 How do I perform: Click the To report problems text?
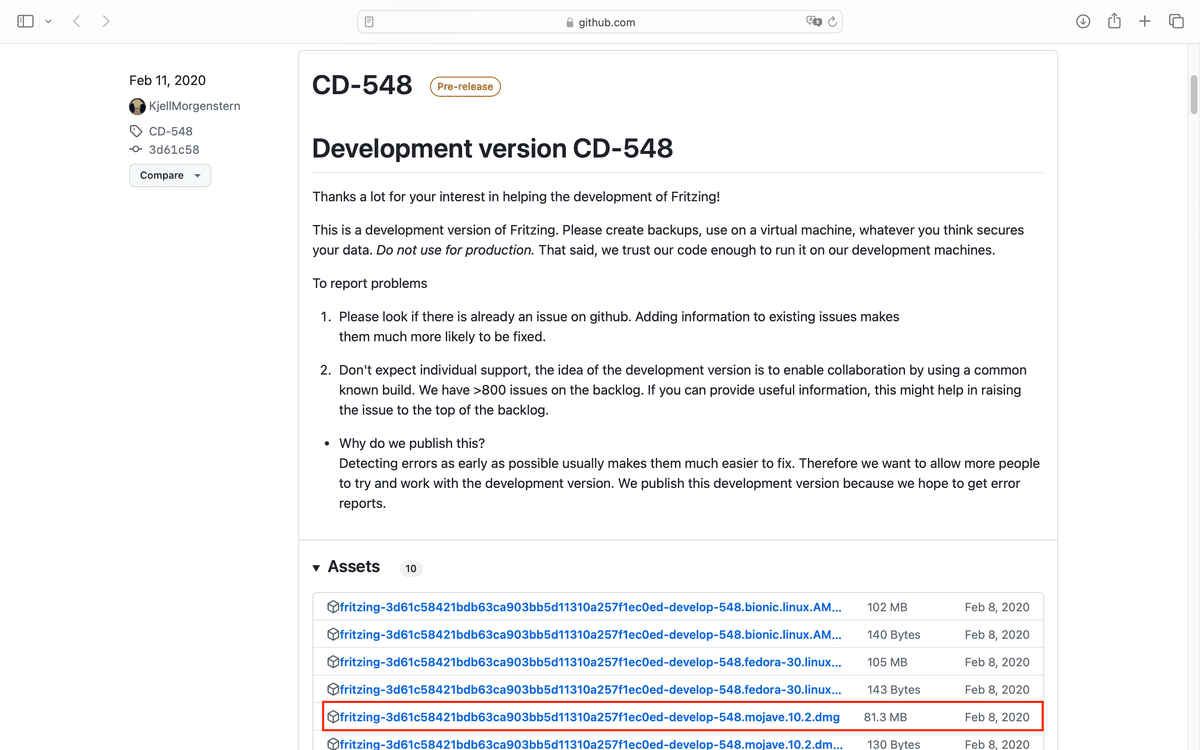pyautogui.click(x=370, y=283)
